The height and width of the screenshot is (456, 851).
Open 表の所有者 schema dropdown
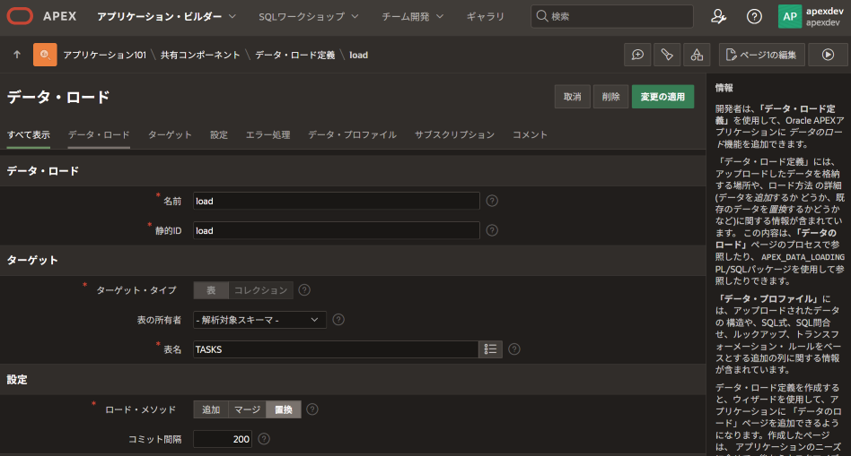tap(259, 320)
